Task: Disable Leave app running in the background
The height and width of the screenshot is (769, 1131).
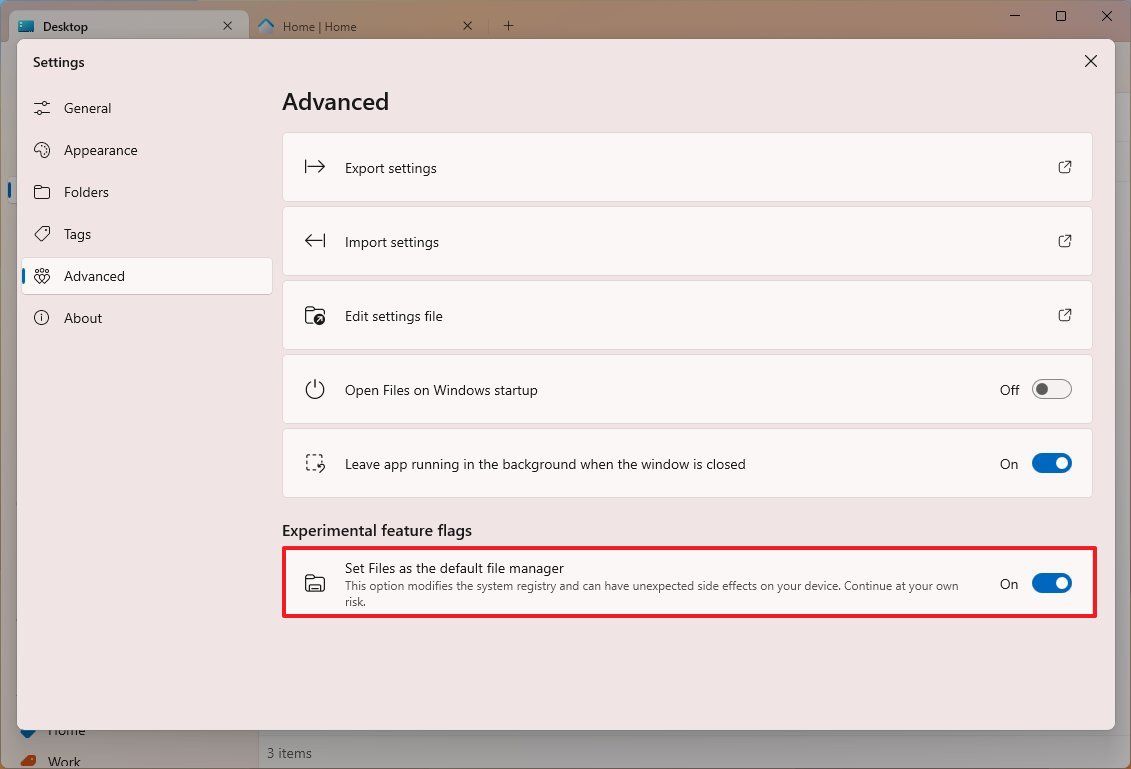Action: [x=1051, y=463]
